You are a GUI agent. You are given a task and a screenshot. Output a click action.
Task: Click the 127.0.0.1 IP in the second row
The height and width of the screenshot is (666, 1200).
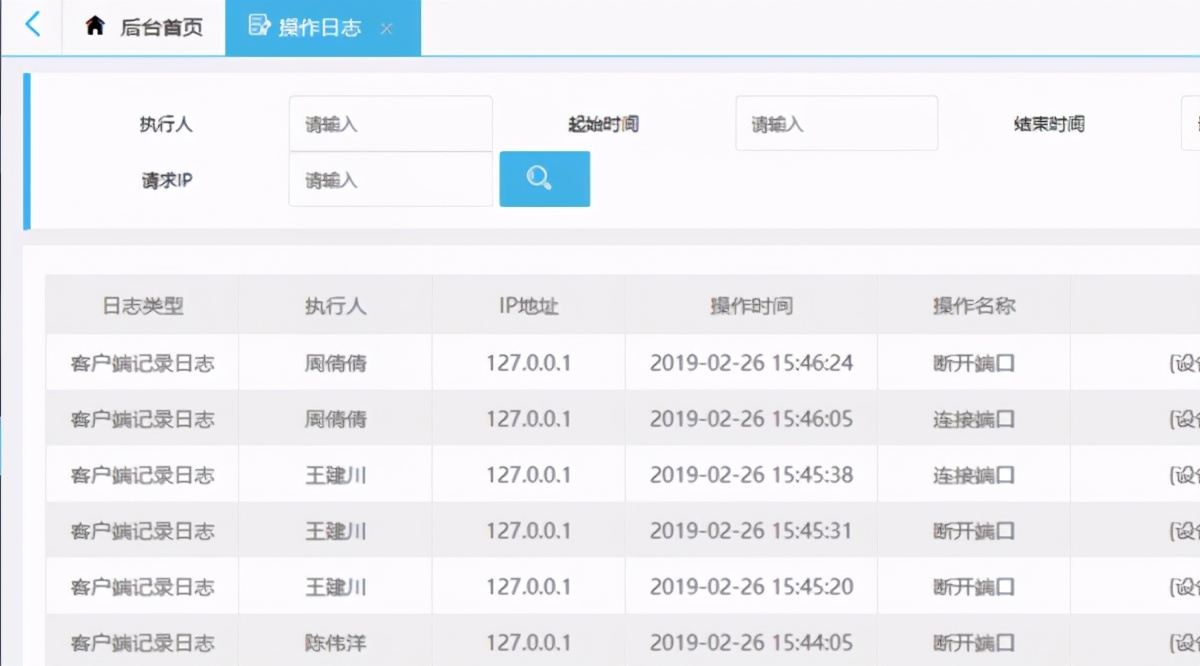(527, 418)
